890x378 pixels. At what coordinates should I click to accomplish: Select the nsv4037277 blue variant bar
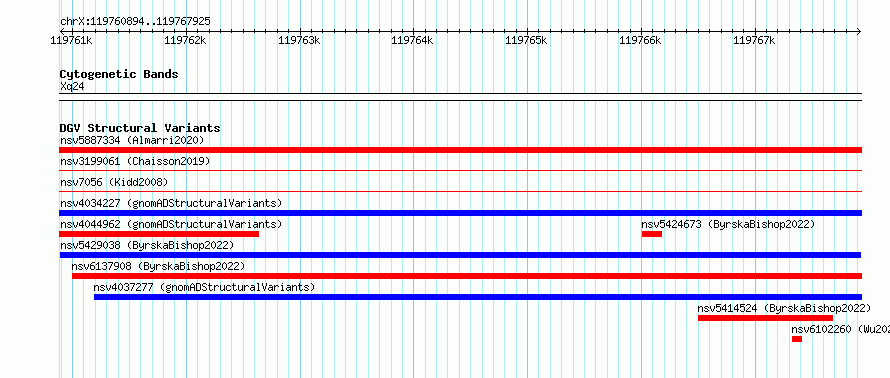coord(478,297)
